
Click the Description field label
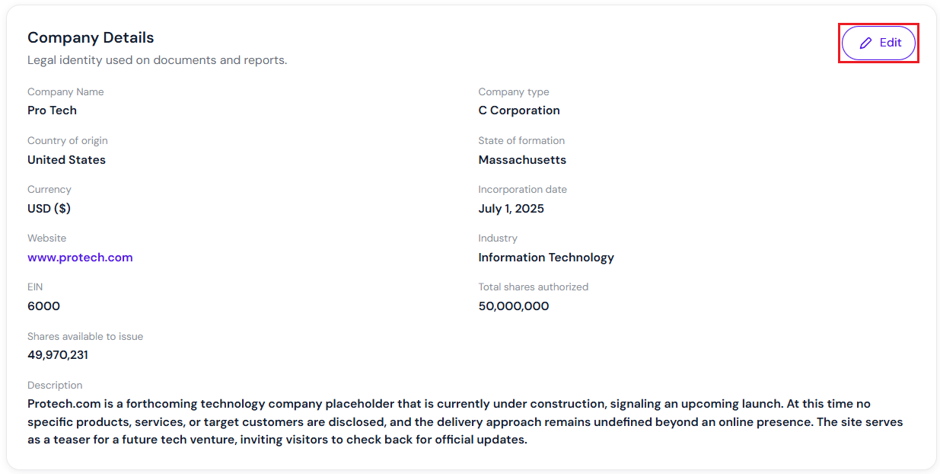tap(55, 385)
